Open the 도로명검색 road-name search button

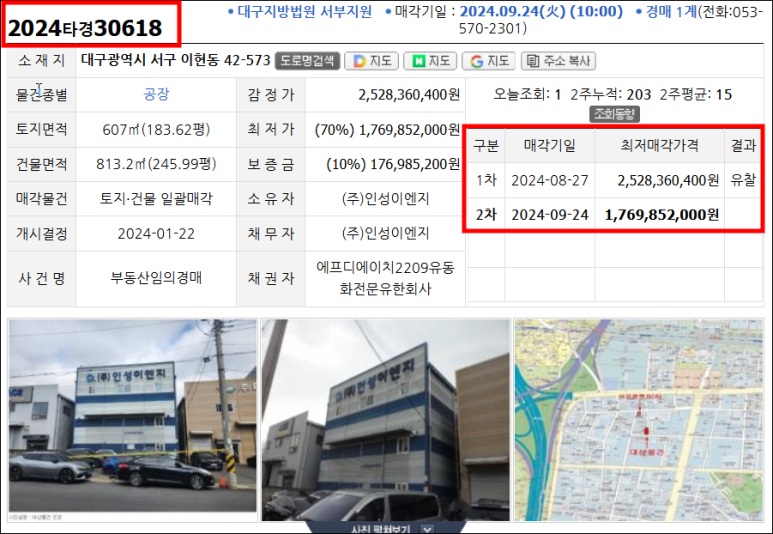click(307, 61)
